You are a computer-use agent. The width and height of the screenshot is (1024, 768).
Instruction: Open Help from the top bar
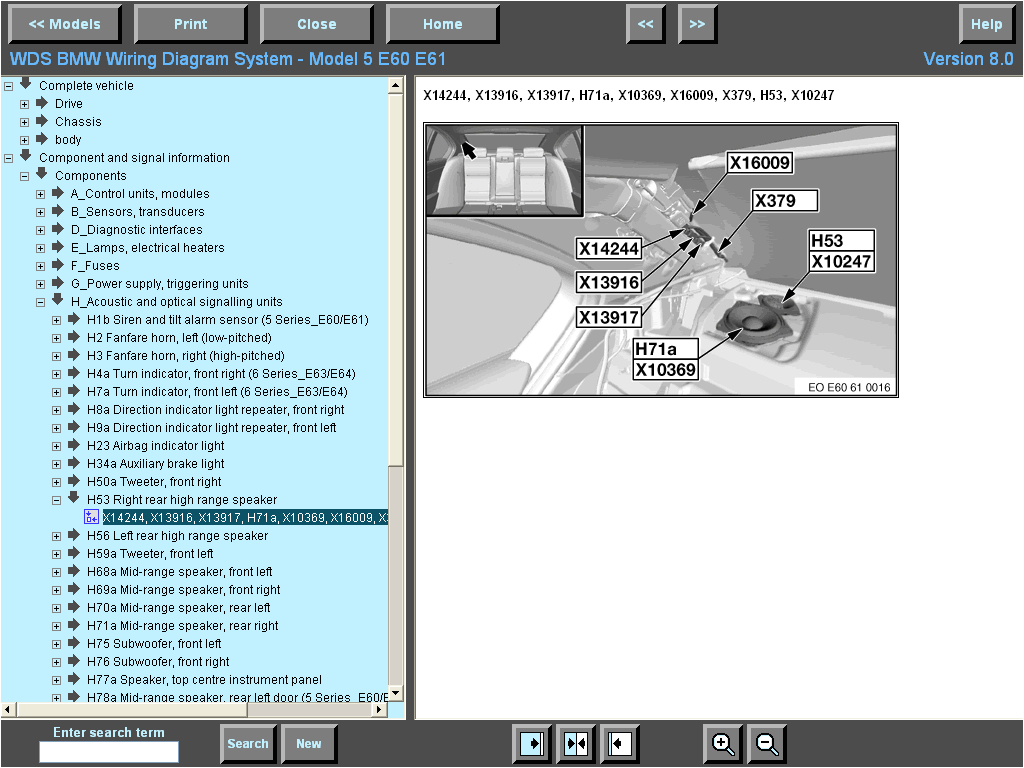986,24
